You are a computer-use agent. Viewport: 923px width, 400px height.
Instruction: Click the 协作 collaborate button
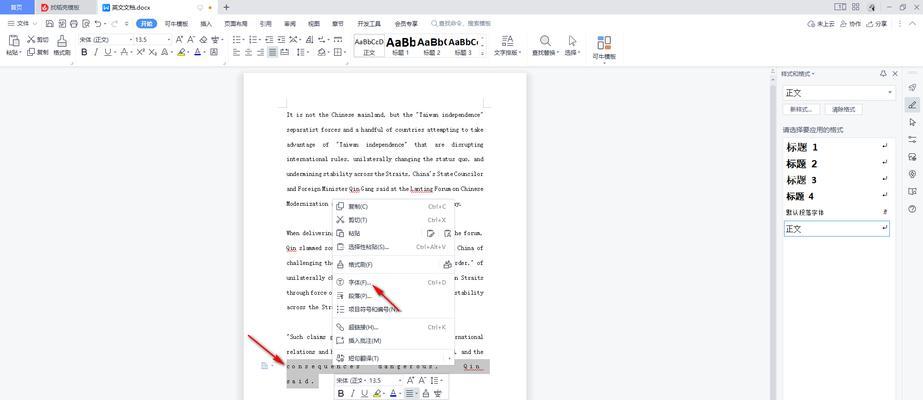point(850,24)
